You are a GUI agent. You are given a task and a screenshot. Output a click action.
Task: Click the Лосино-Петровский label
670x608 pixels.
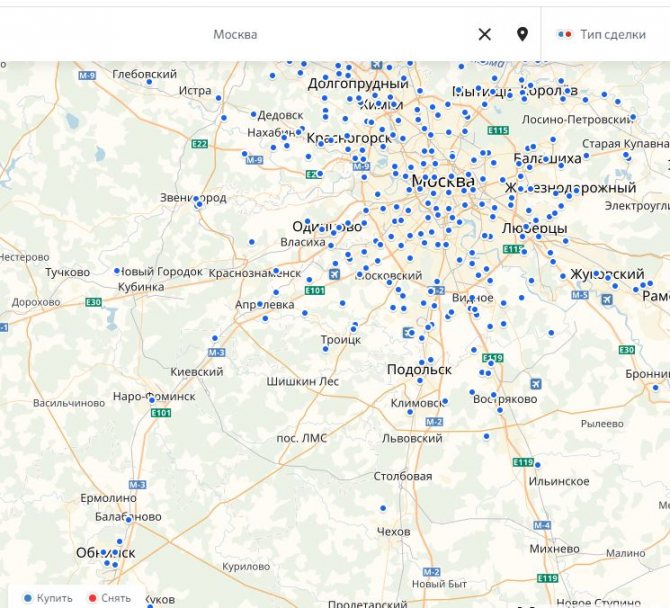click(577, 120)
